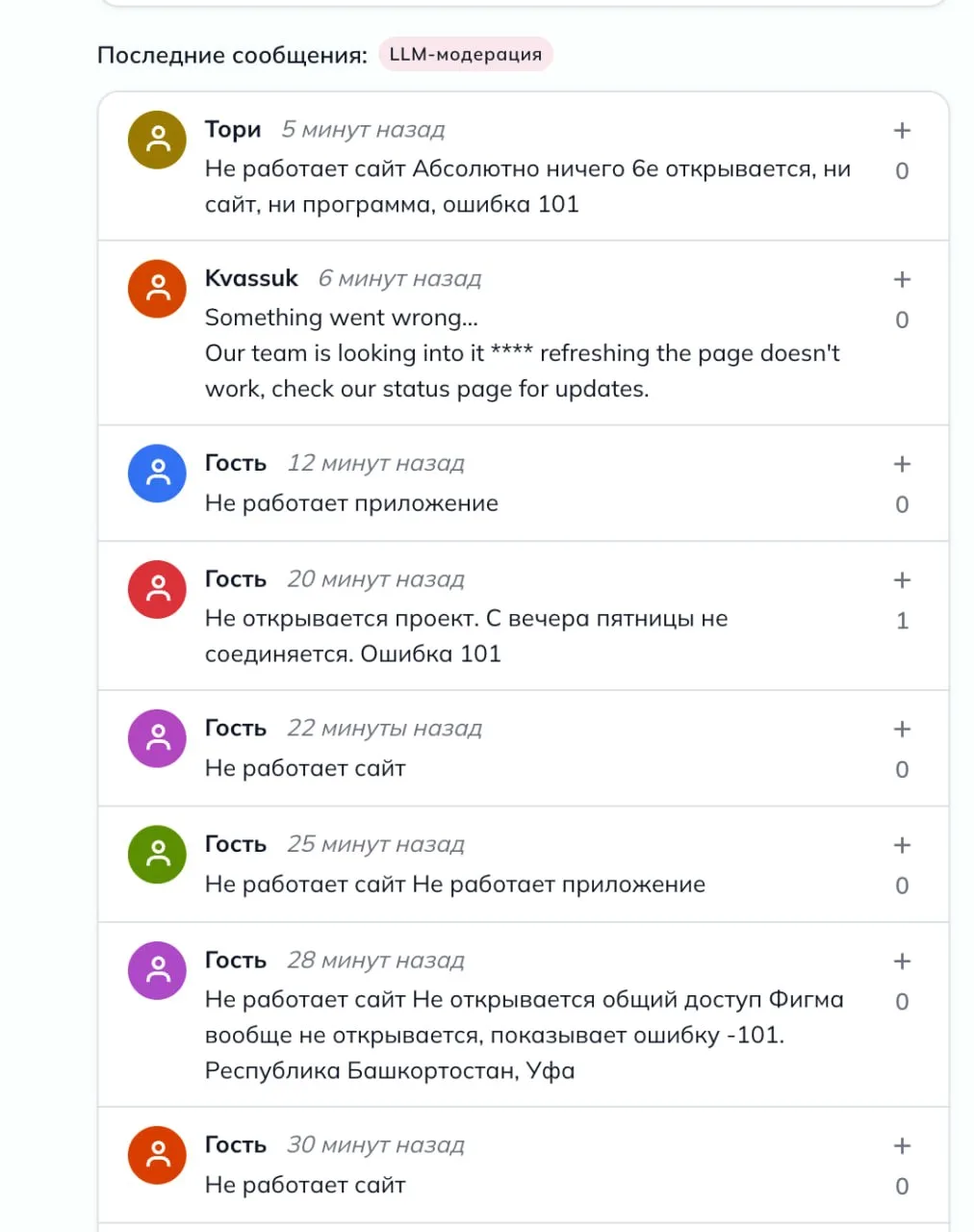Click the Тори username

tap(233, 130)
